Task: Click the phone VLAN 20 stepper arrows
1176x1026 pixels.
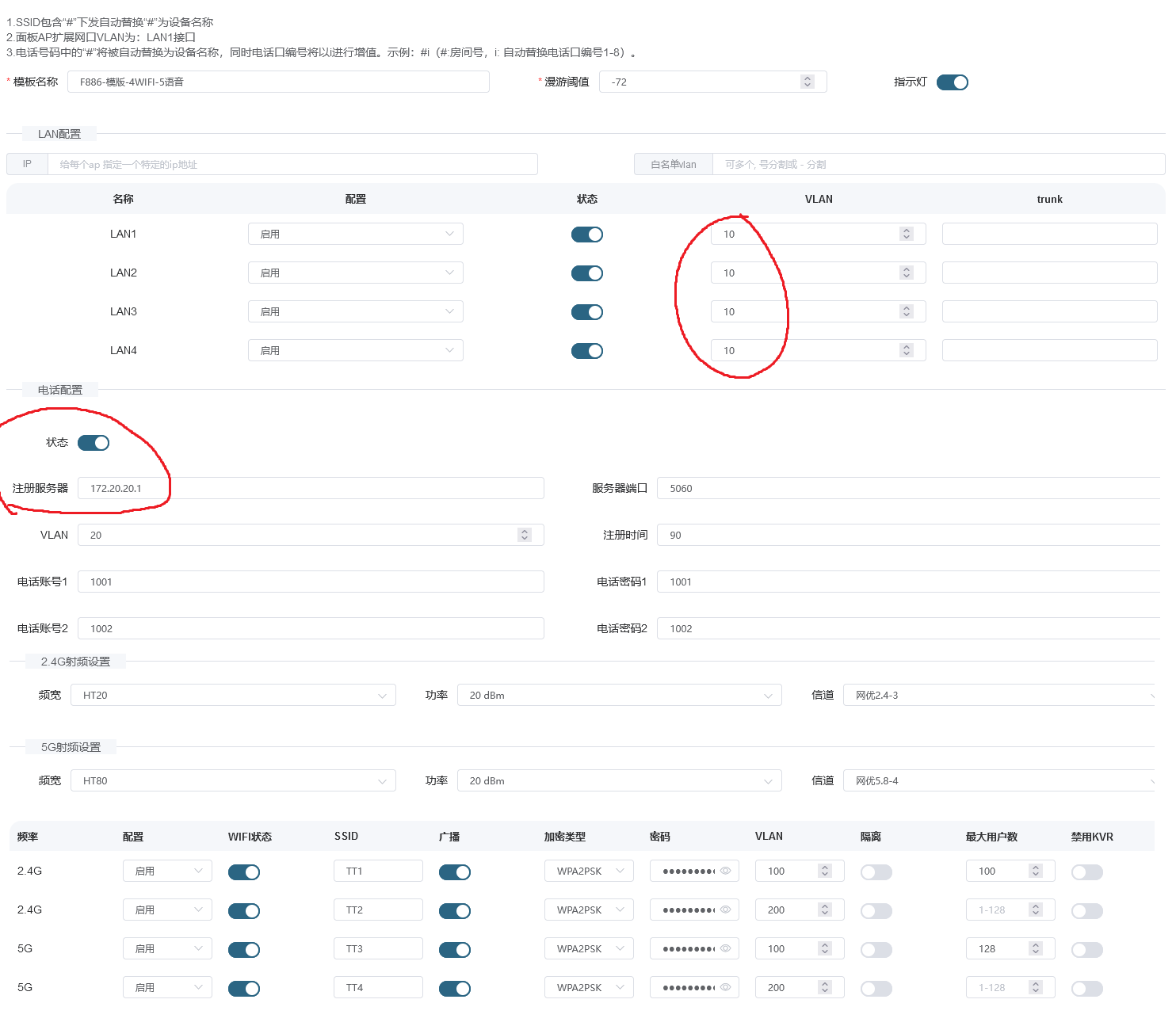Action: pyautogui.click(x=524, y=535)
